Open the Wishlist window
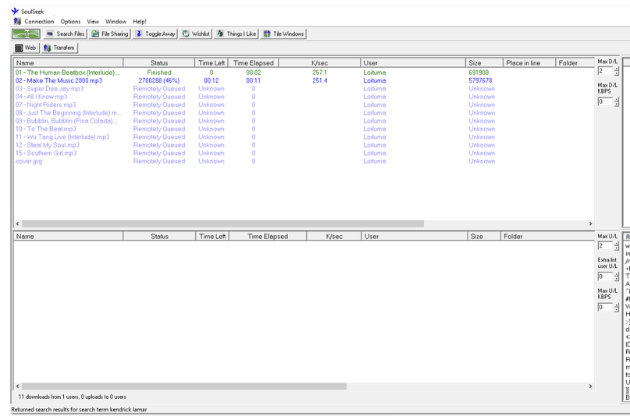Image resolution: width=630 pixels, height=420 pixels. 196,34
